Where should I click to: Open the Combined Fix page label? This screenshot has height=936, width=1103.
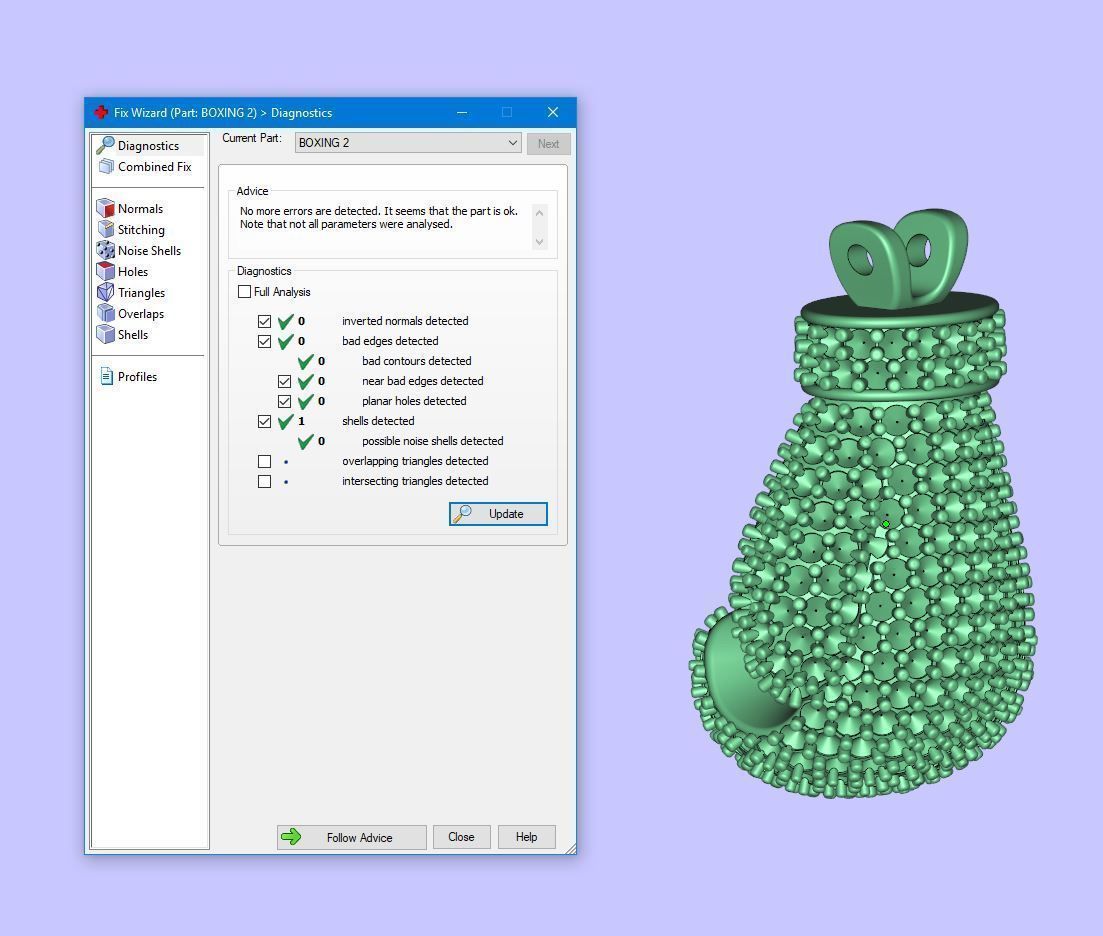[x=155, y=167]
